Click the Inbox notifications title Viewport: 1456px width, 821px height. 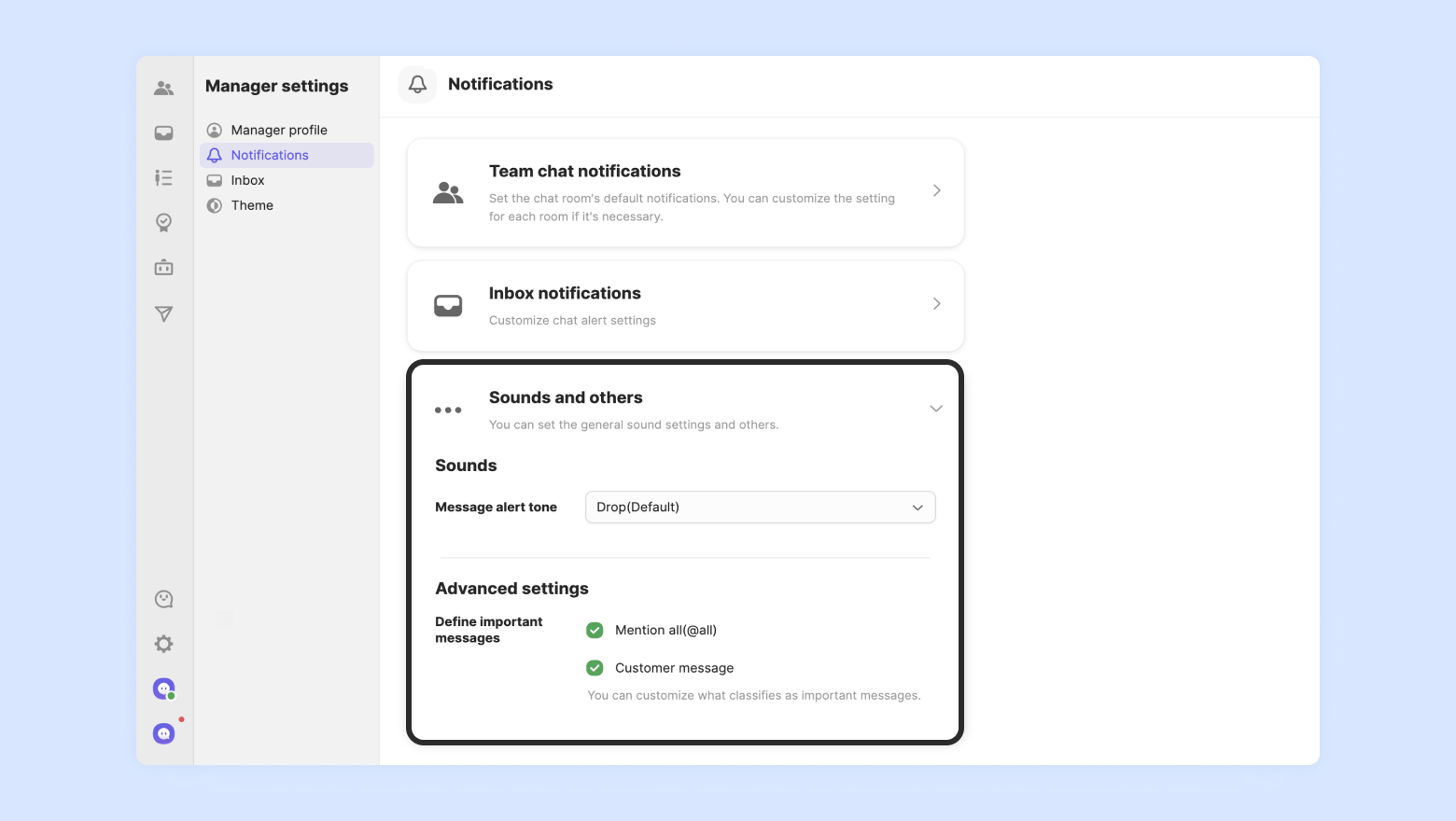click(x=565, y=293)
